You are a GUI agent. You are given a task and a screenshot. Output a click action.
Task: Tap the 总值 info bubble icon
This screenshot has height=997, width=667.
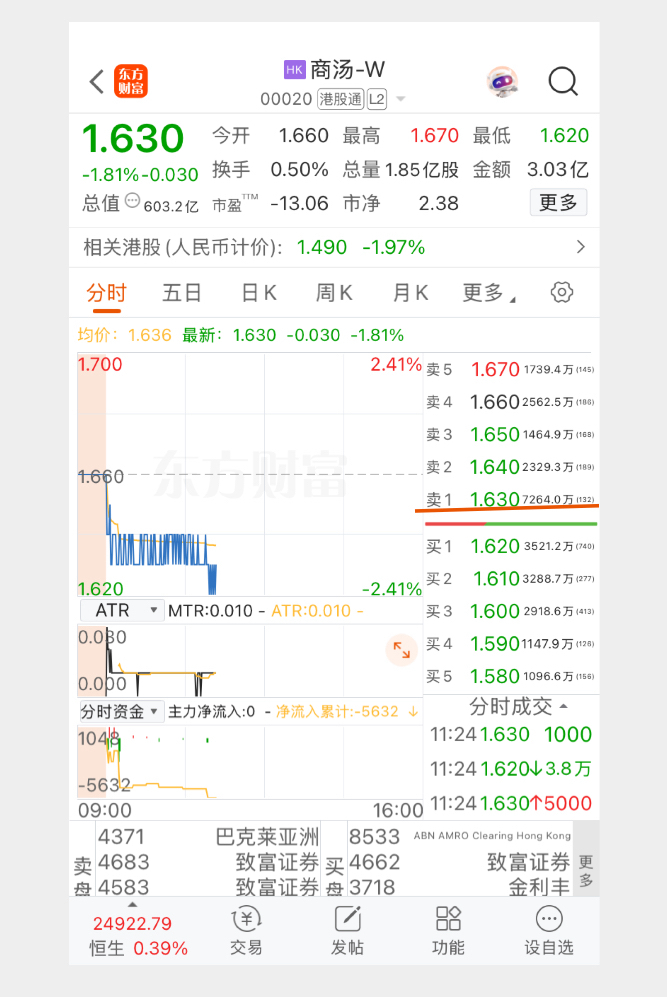[132, 201]
